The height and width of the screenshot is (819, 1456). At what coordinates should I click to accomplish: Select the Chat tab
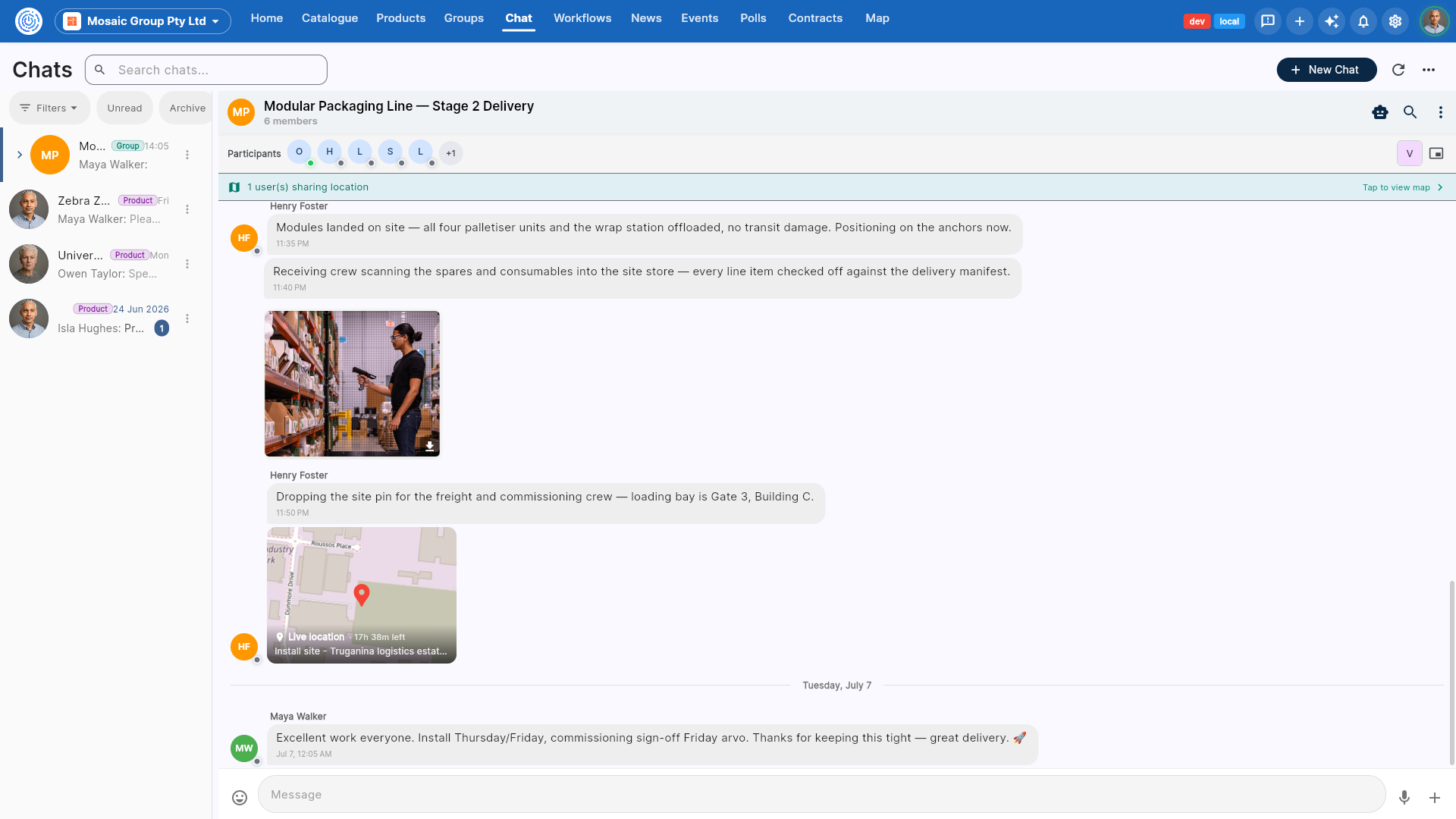coord(519,18)
